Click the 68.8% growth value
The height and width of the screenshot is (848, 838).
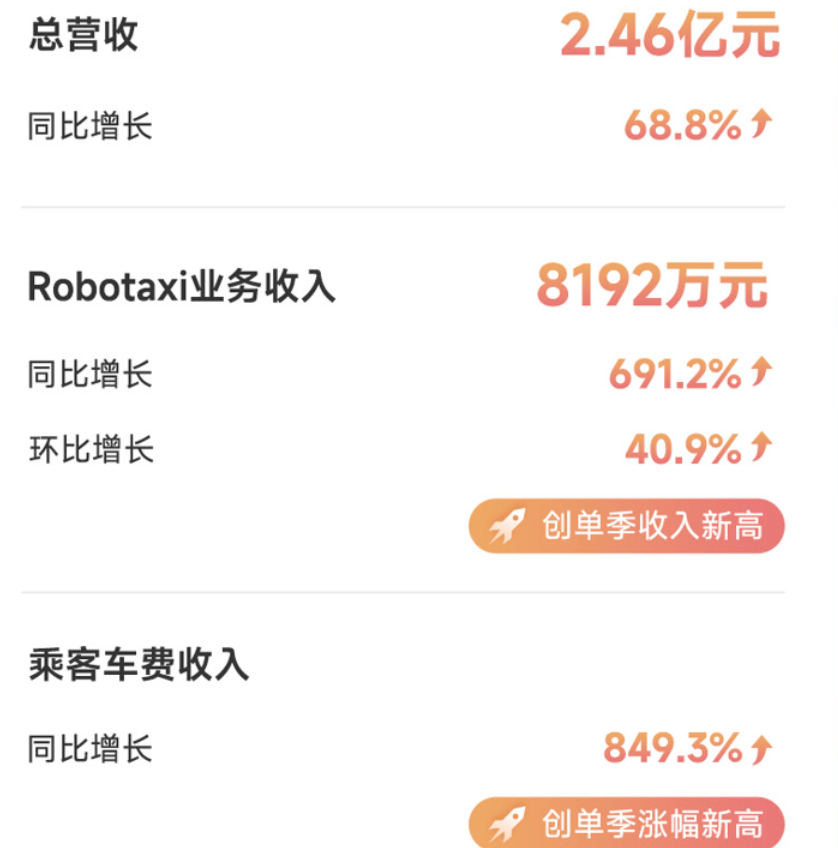pyautogui.click(x=683, y=125)
